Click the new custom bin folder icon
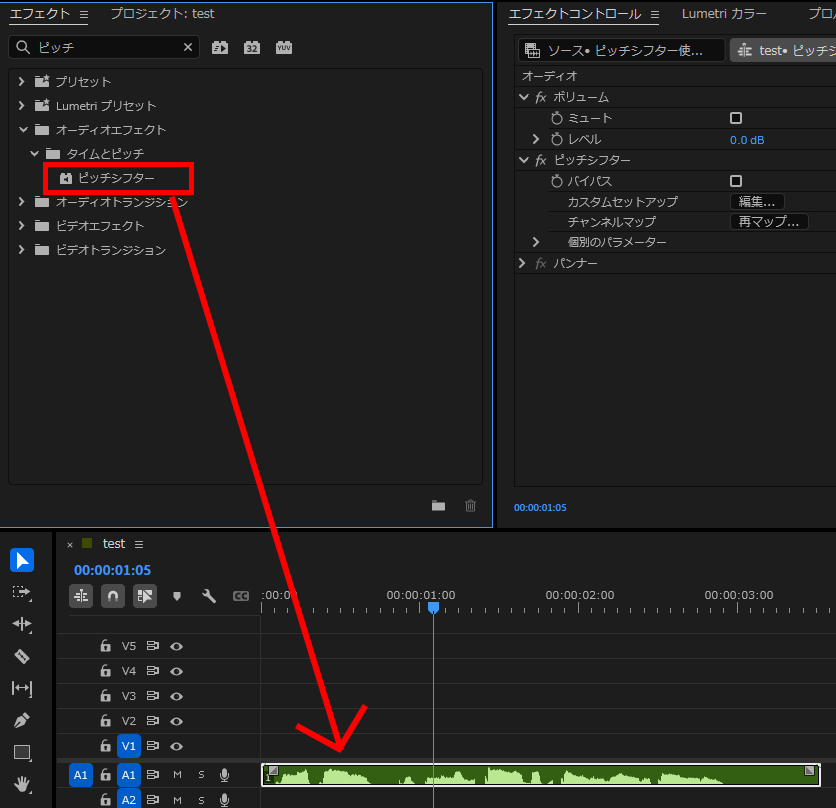The height and width of the screenshot is (808, 836). pyautogui.click(x=438, y=506)
